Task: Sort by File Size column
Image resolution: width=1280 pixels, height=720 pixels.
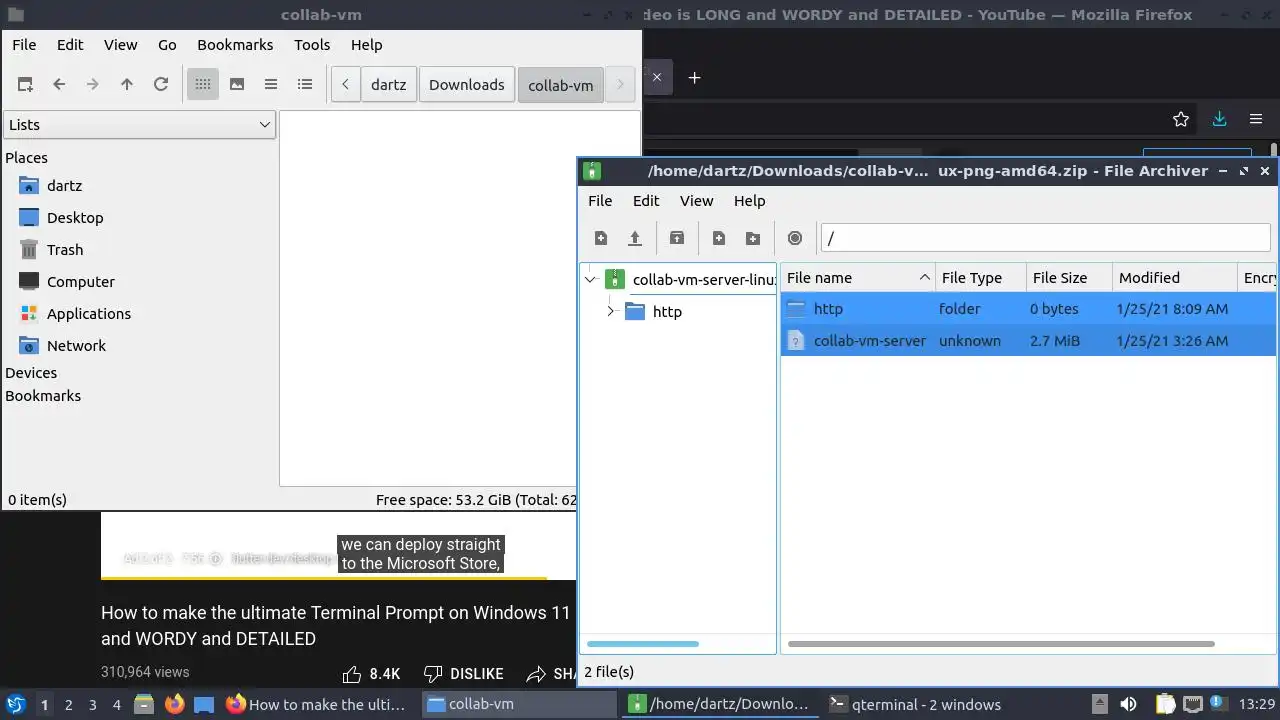Action: click(1069, 278)
